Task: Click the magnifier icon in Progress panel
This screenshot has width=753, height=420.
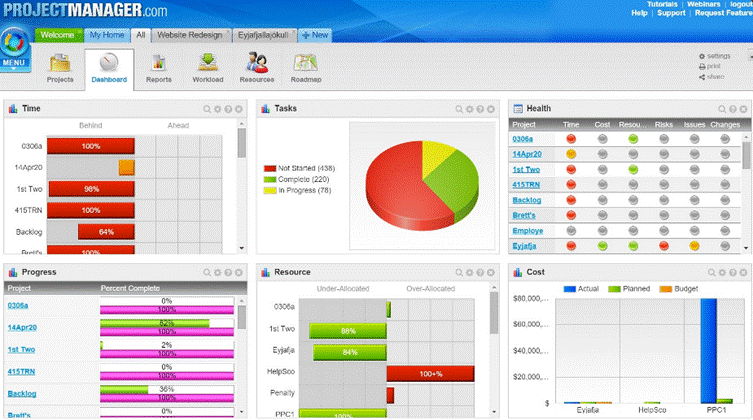Action: (207, 273)
